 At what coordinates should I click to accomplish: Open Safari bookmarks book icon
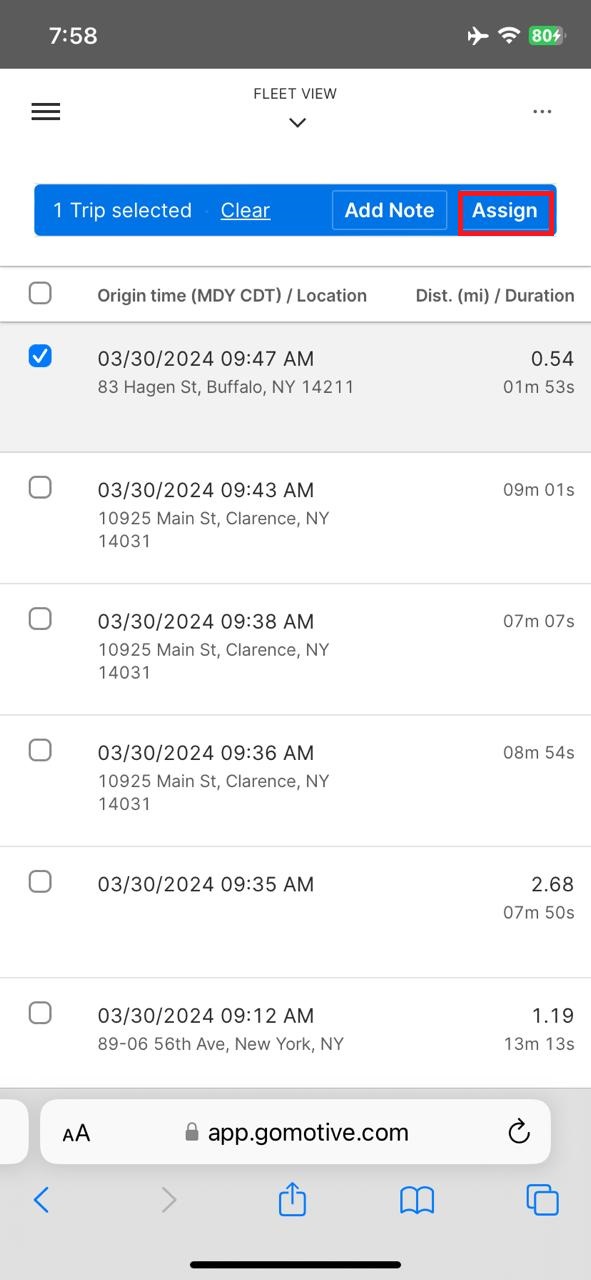417,1199
